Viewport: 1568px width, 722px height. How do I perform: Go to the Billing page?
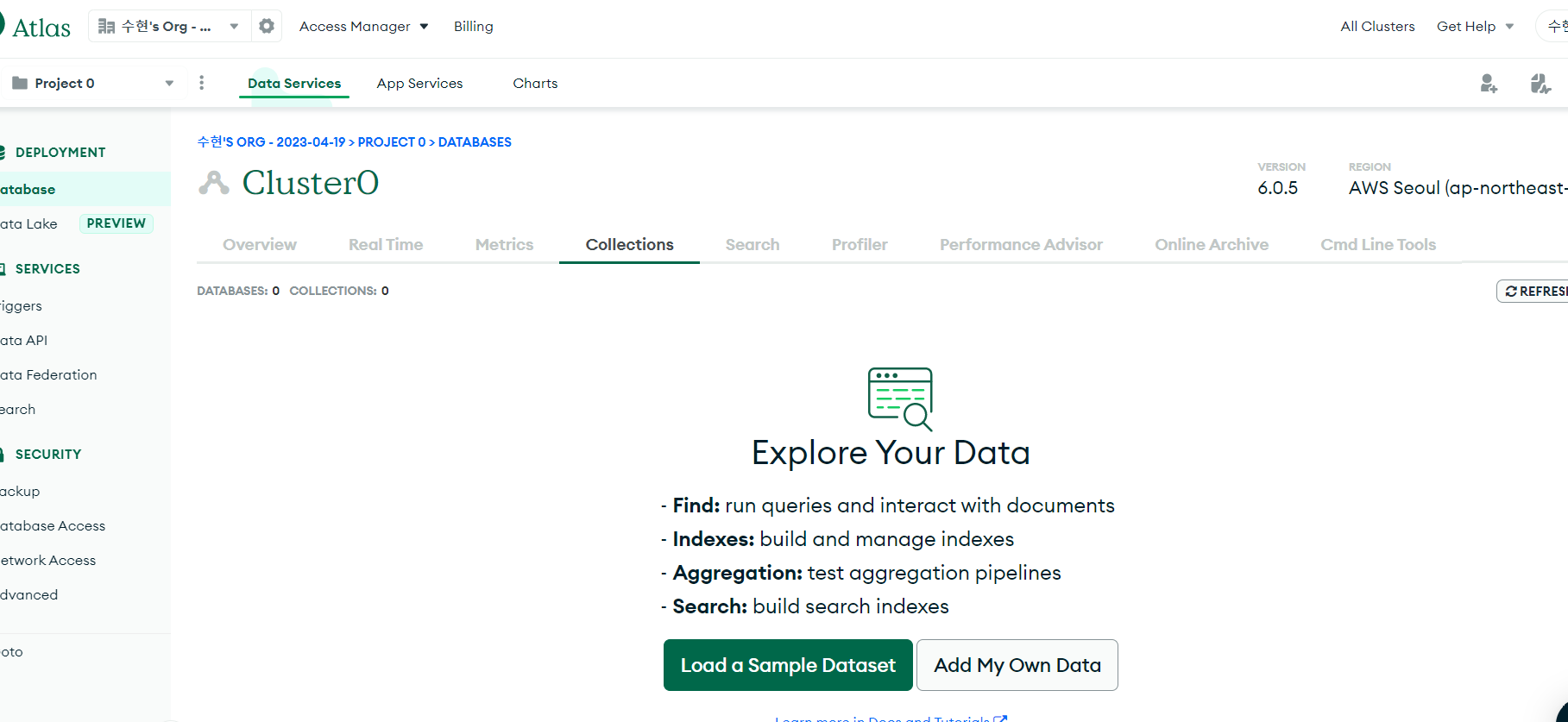[x=474, y=26]
